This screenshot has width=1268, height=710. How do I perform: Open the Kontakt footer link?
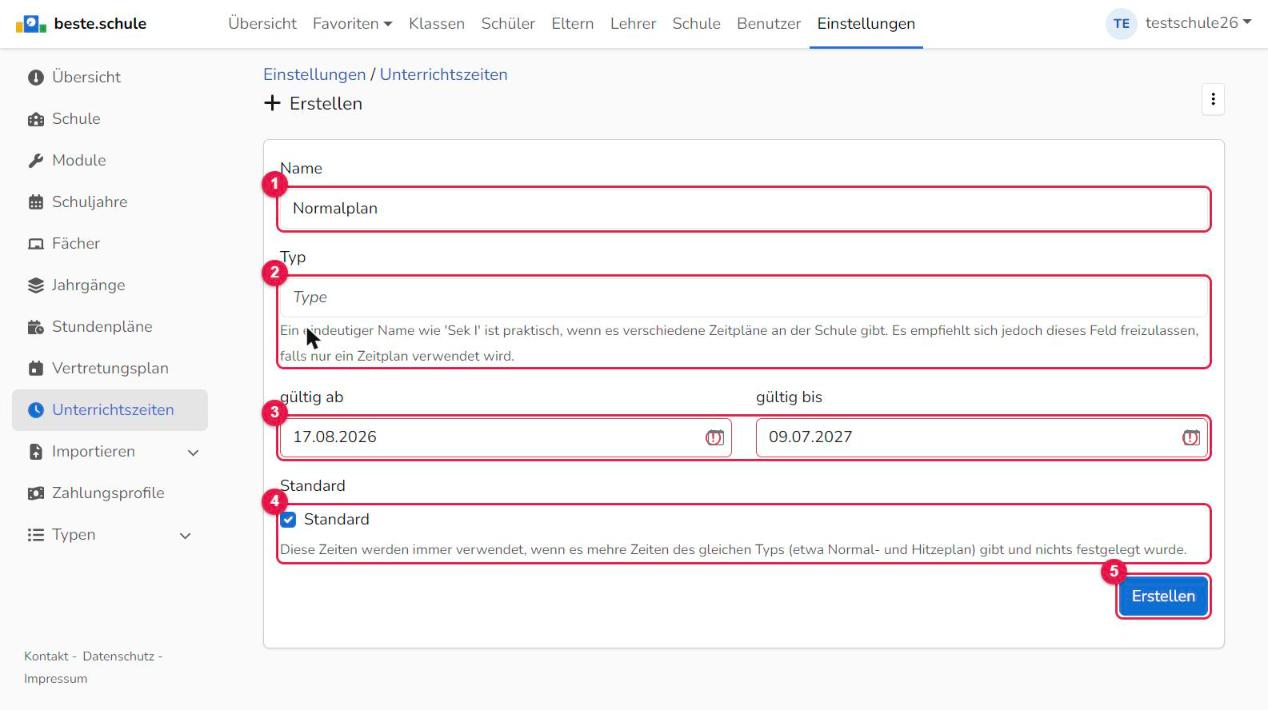coord(47,656)
